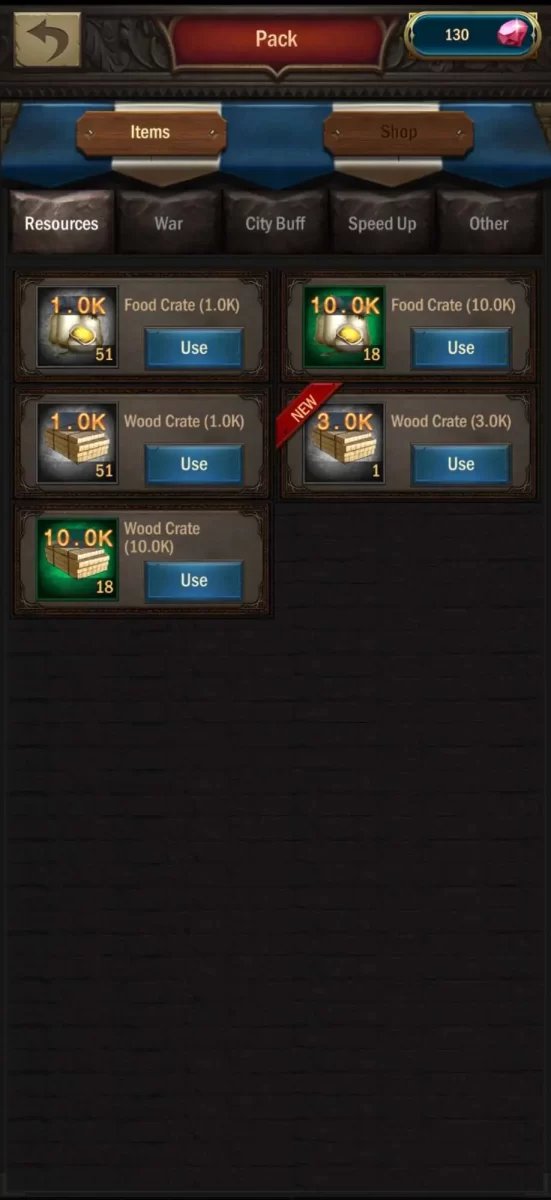
Task: Switch to the Resources tab
Action: 62,223
